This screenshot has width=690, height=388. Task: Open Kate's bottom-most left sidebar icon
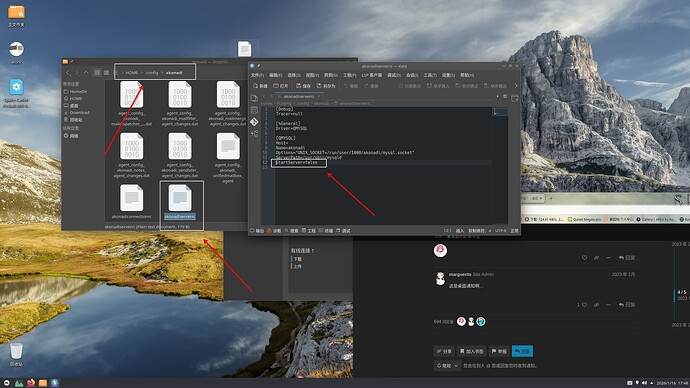pyautogui.click(x=254, y=133)
